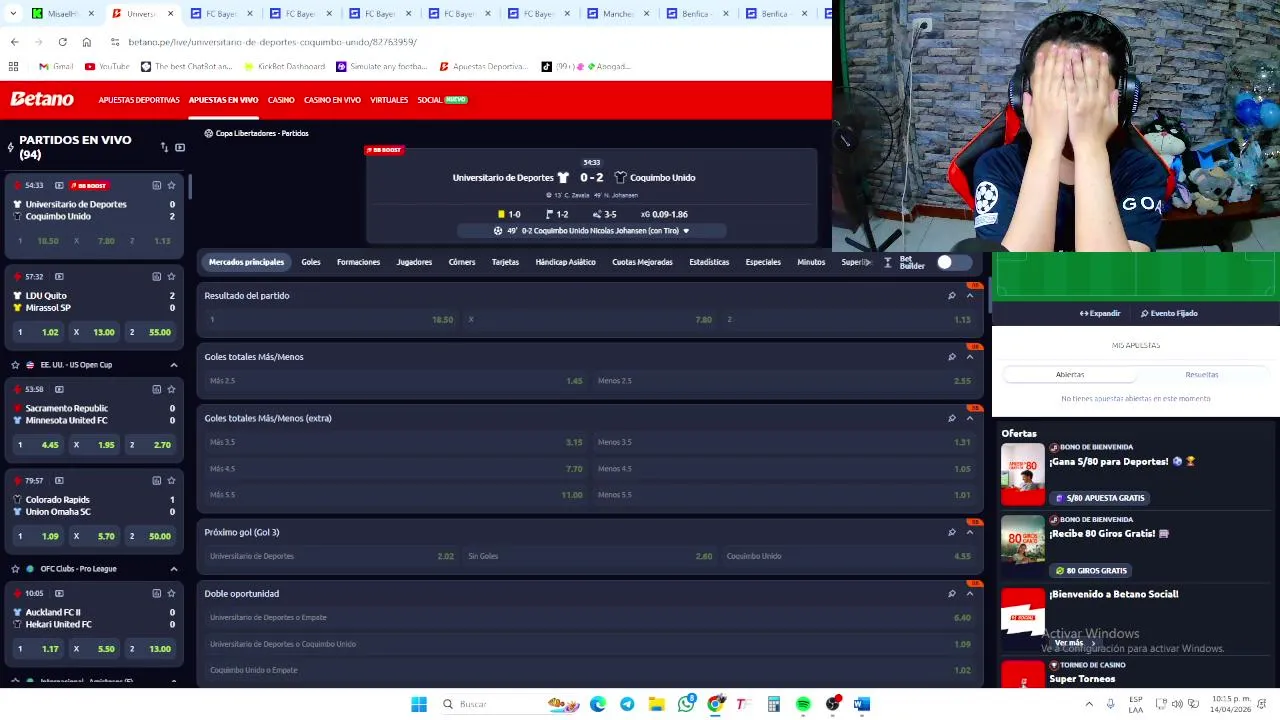
Task: Switch to the Estadísticas tab
Action: click(709, 262)
